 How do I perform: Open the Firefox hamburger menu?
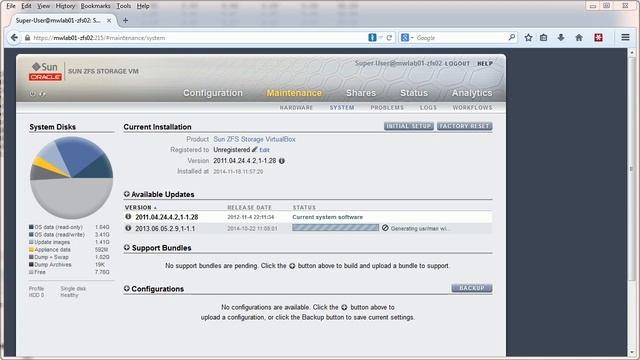625,38
